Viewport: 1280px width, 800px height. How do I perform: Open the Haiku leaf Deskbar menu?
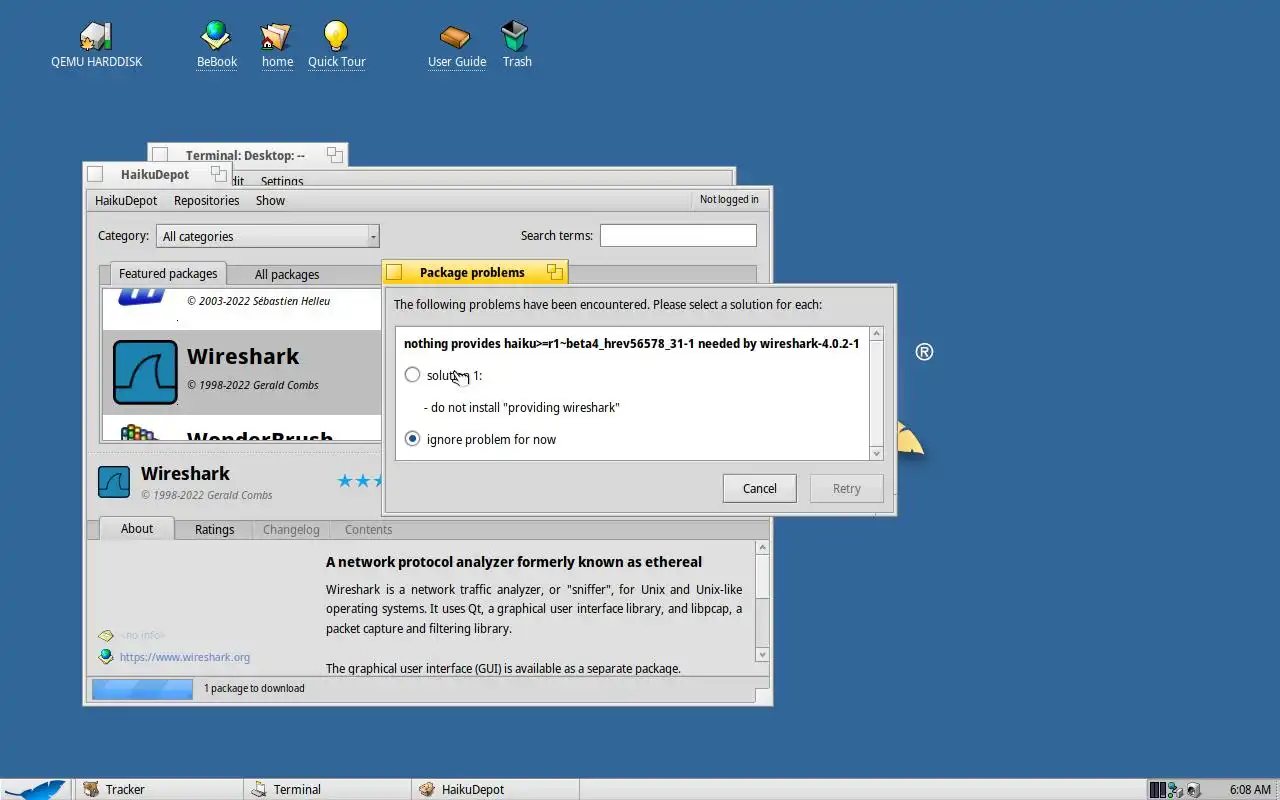click(36, 789)
